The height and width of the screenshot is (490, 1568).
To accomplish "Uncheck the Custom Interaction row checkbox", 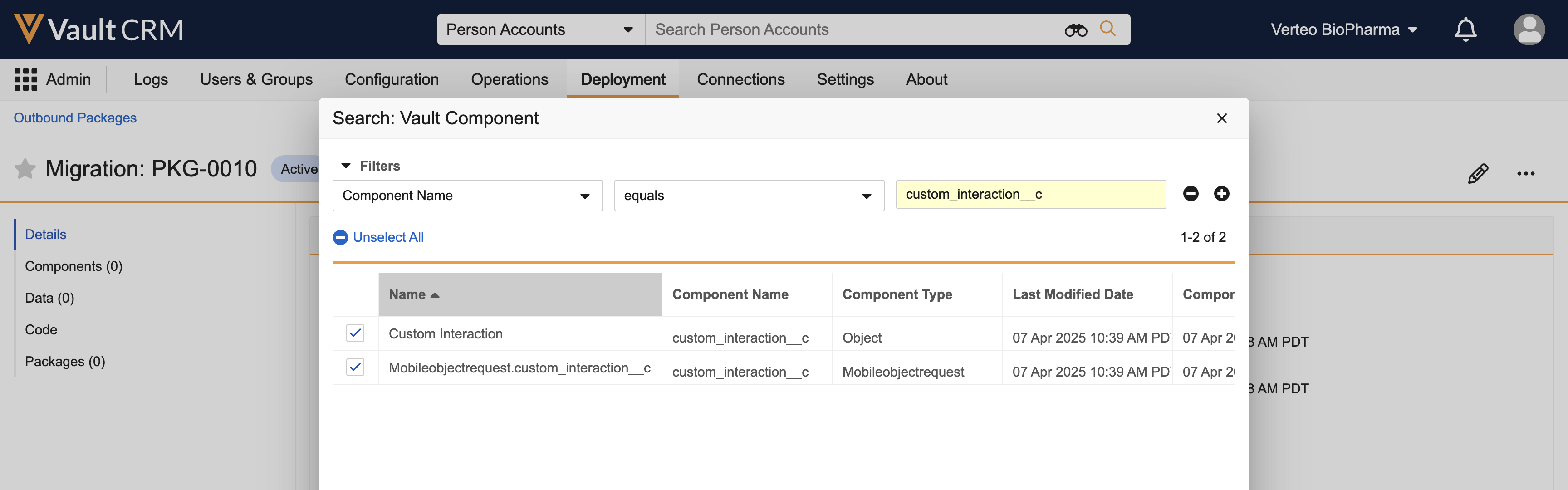I will tap(355, 333).
